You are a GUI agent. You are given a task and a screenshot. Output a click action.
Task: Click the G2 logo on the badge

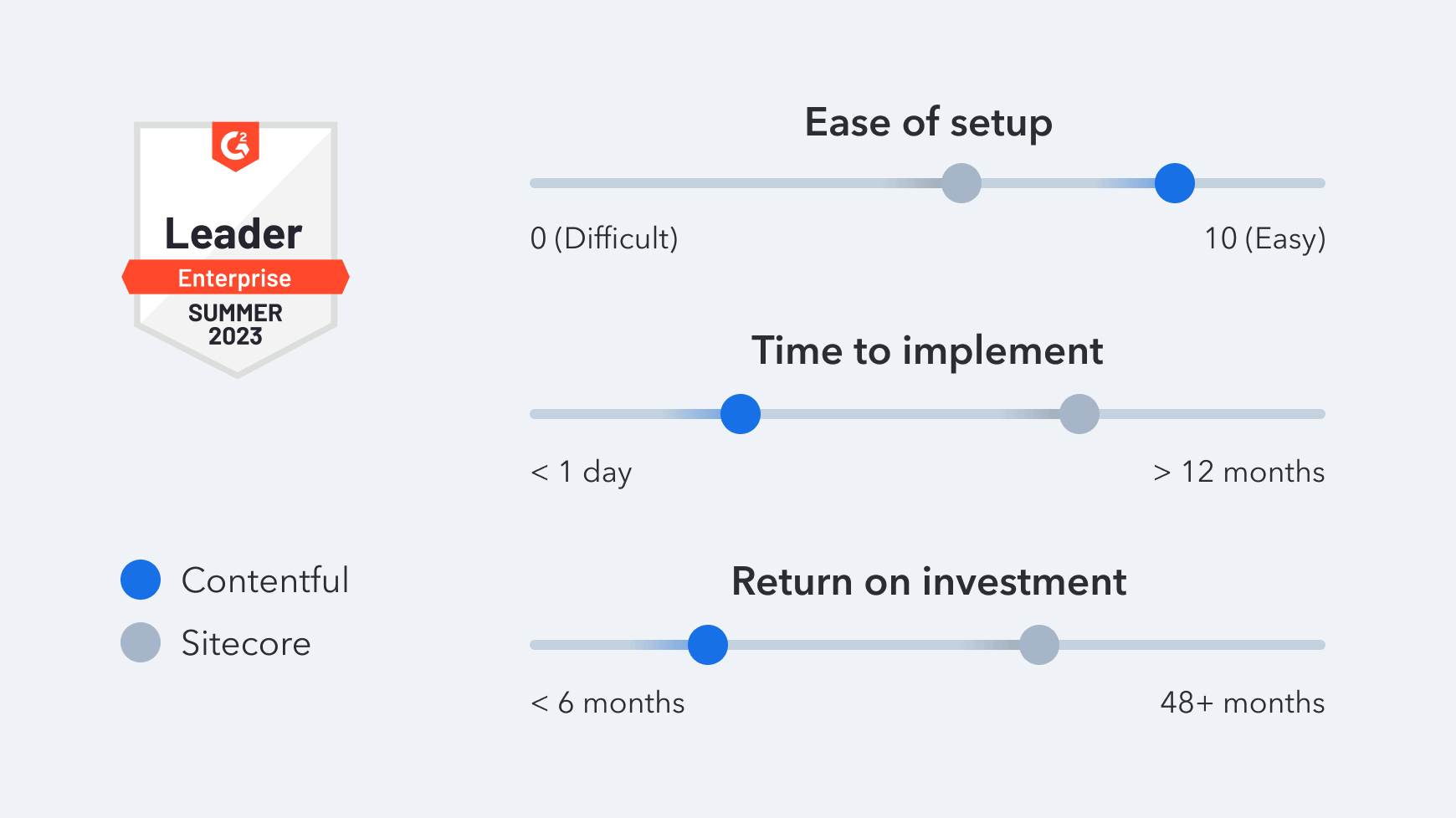(x=235, y=146)
